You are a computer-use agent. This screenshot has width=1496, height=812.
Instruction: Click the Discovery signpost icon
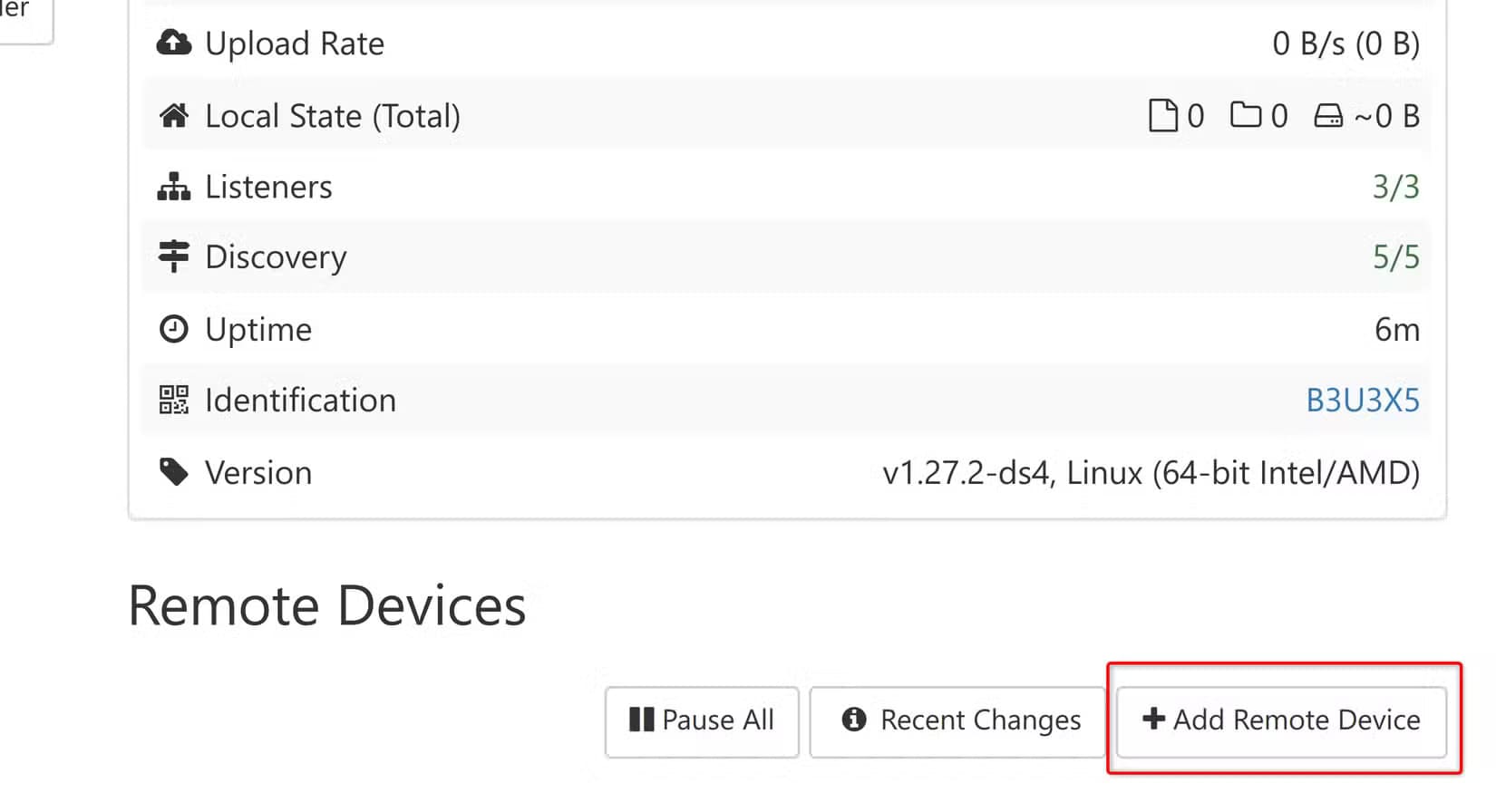coord(174,256)
